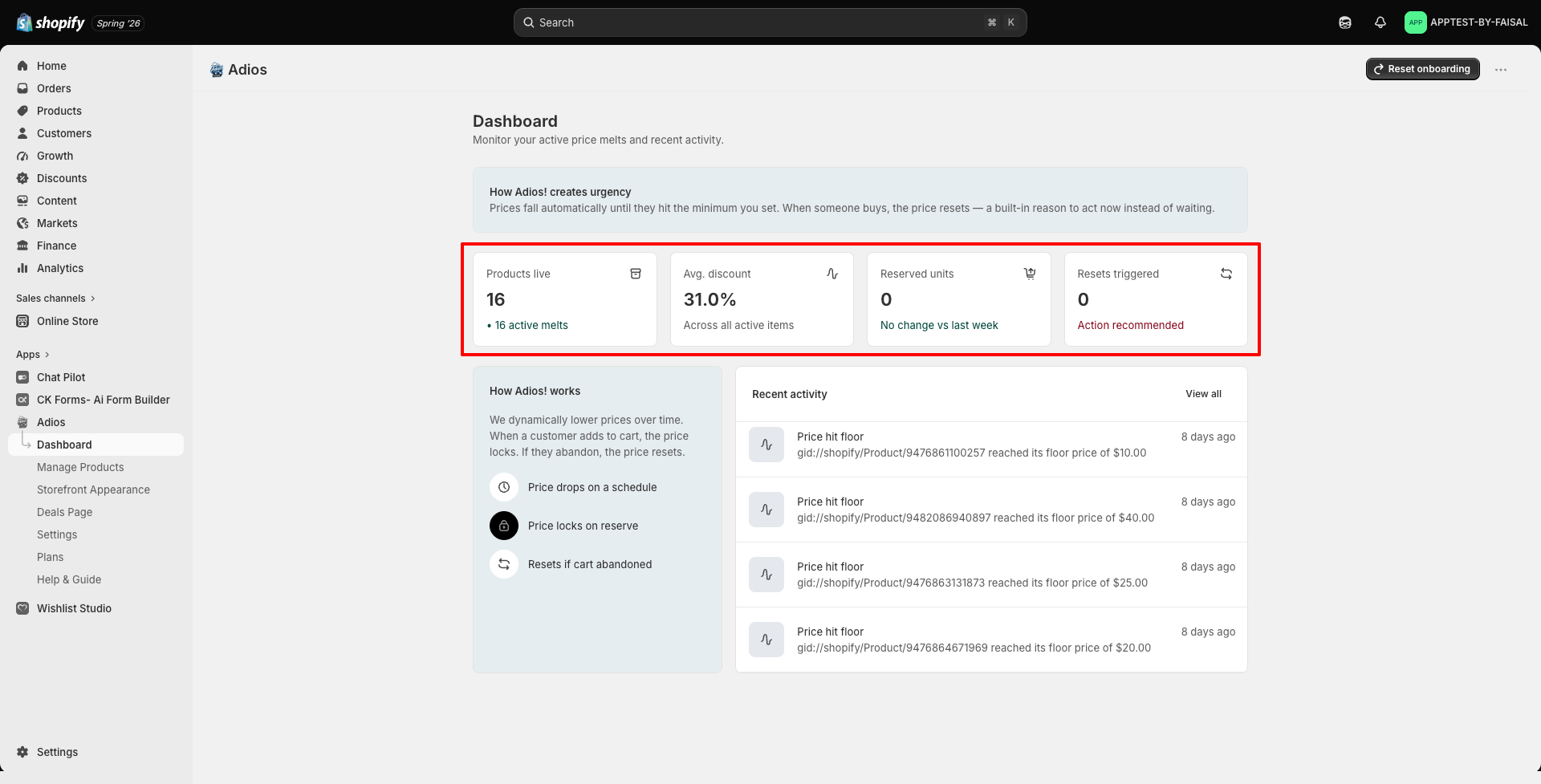This screenshot has width=1541, height=784.
Task: Click the Chat Pilot app icon
Action: pyautogui.click(x=22, y=377)
